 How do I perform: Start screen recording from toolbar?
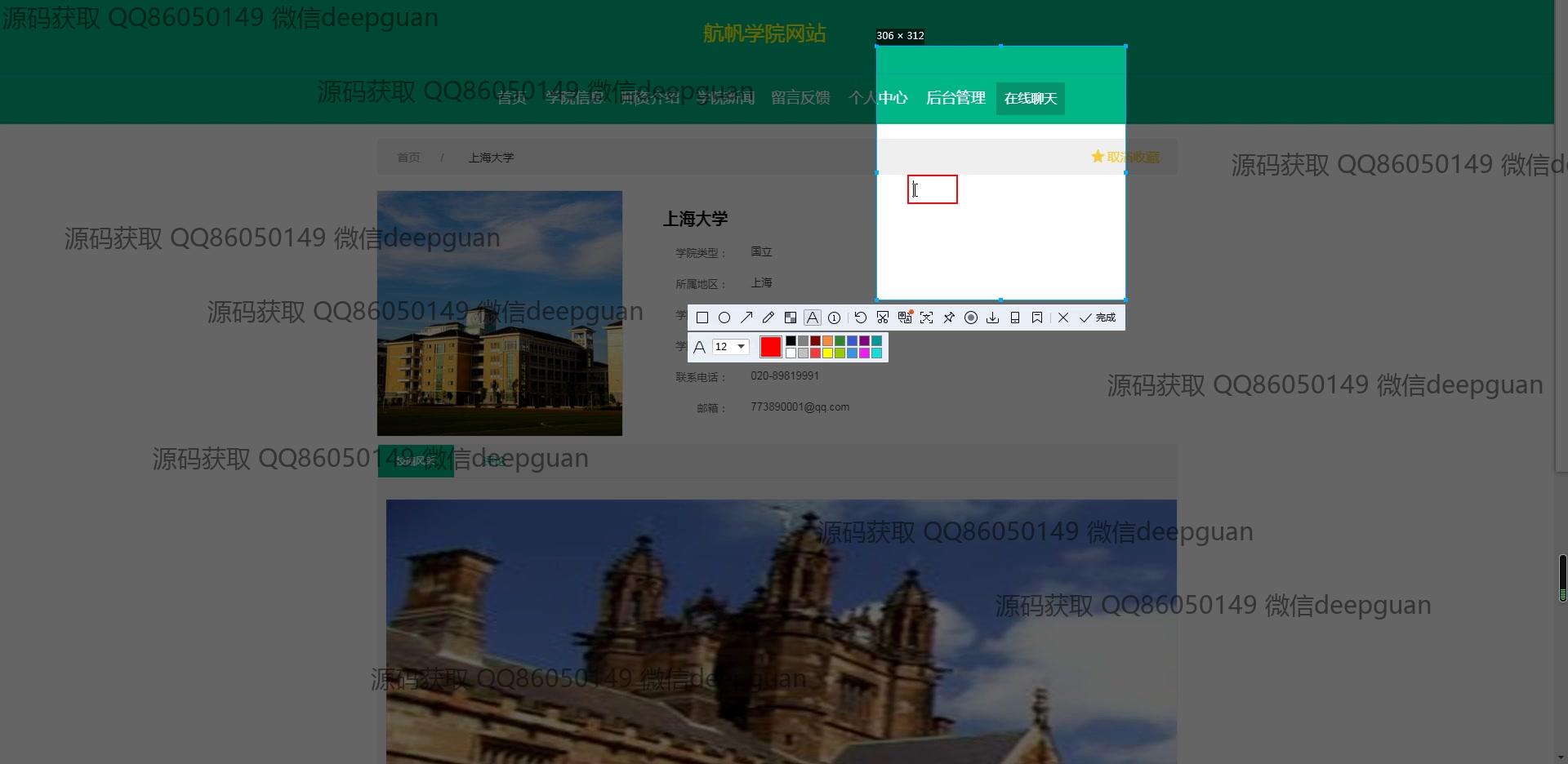[971, 318]
